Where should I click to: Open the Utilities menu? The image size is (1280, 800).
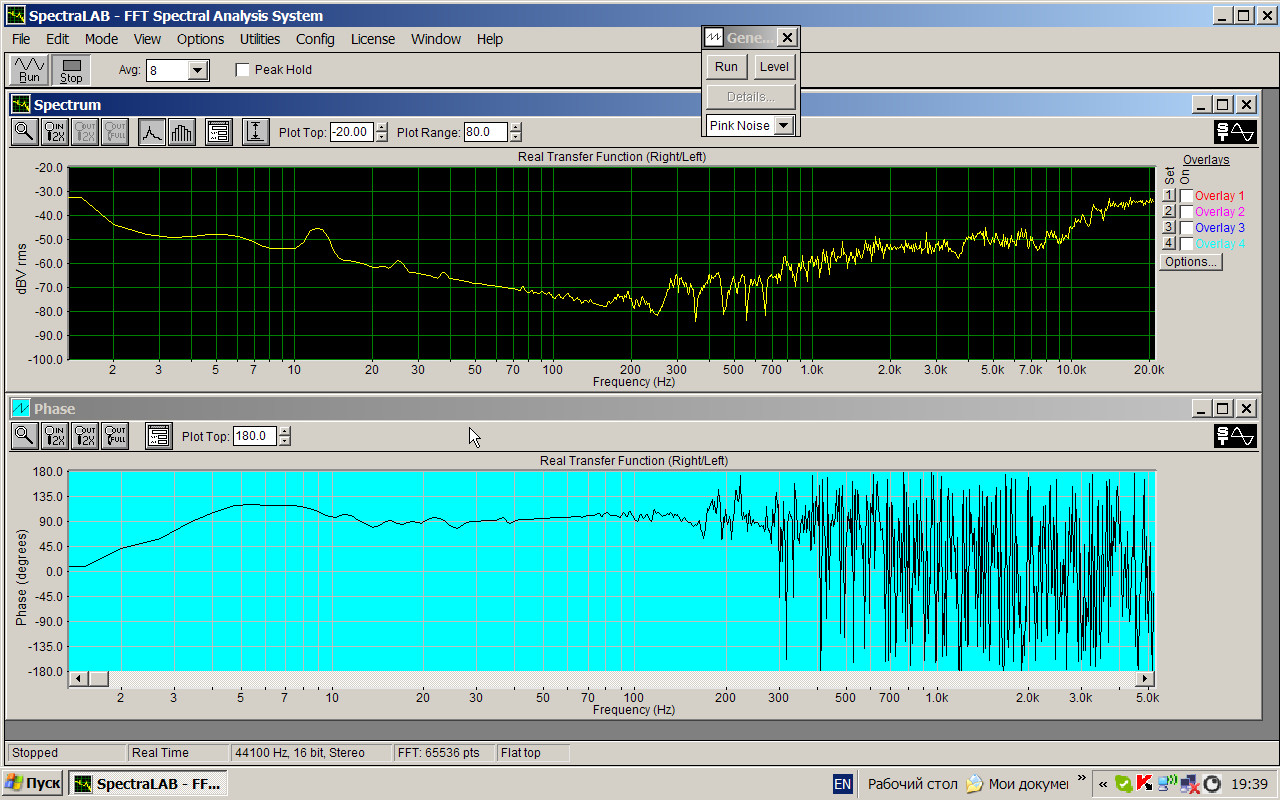tap(259, 39)
